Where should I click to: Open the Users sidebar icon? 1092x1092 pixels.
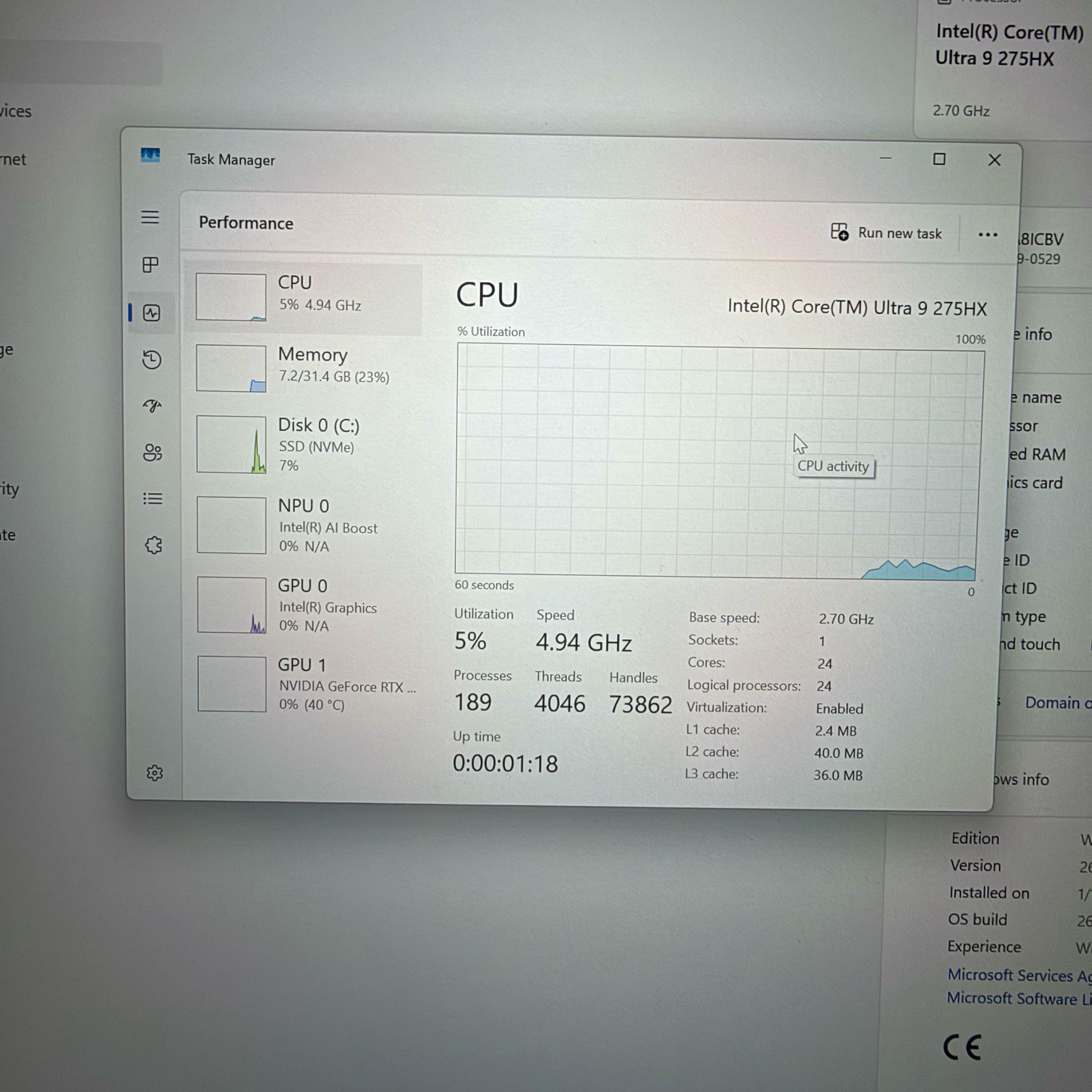point(152,452)
